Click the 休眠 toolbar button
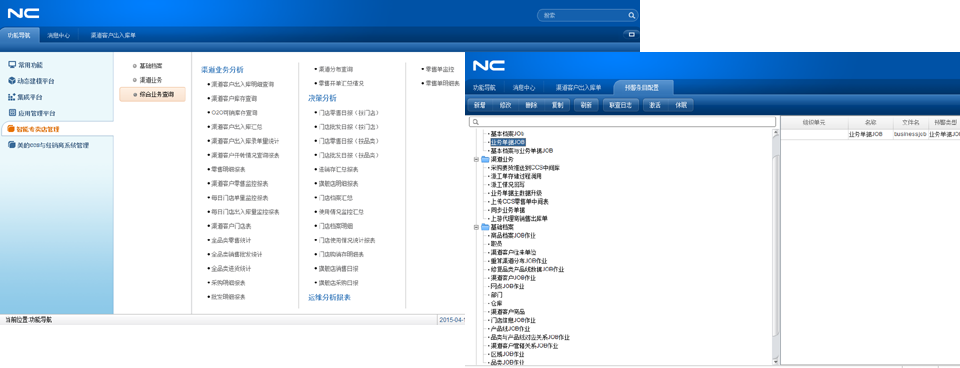The image size is (960, 368). [x=681, y=105]
